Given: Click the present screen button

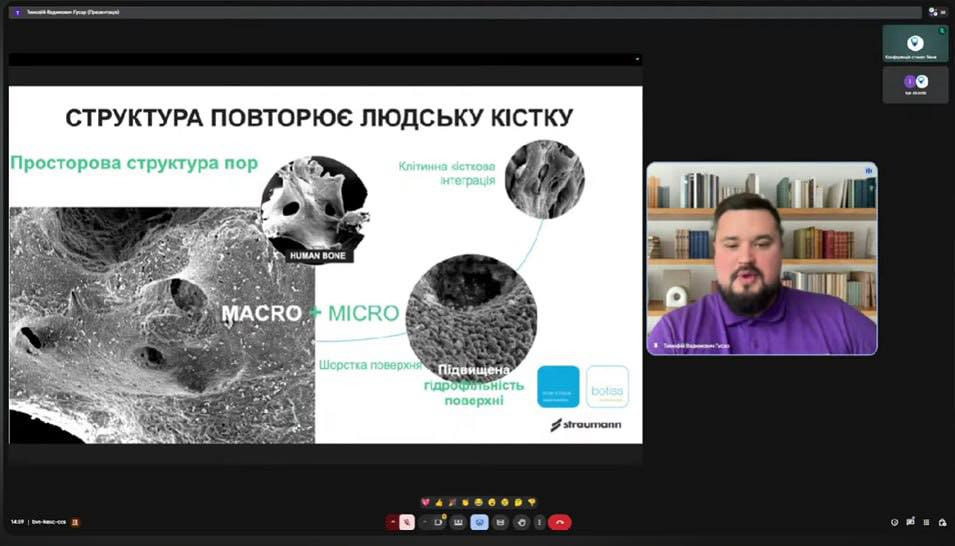Looking at the screenshot, I should coord(500,522).
